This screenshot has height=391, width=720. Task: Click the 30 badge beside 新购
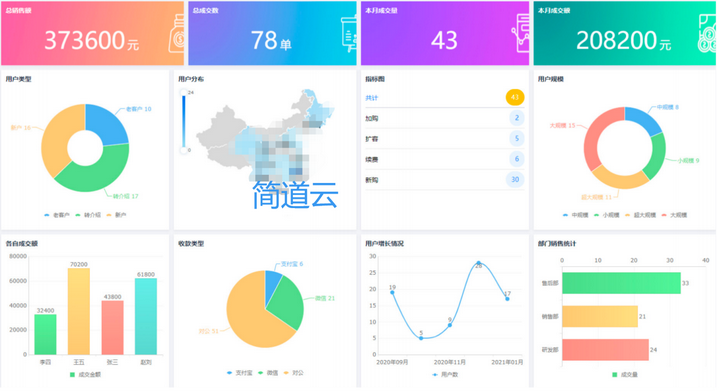tap(515, 179)
